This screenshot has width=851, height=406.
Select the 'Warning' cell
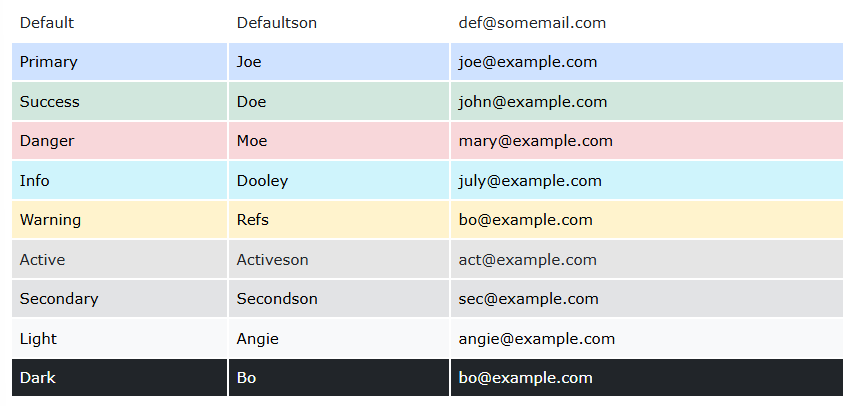119,220
